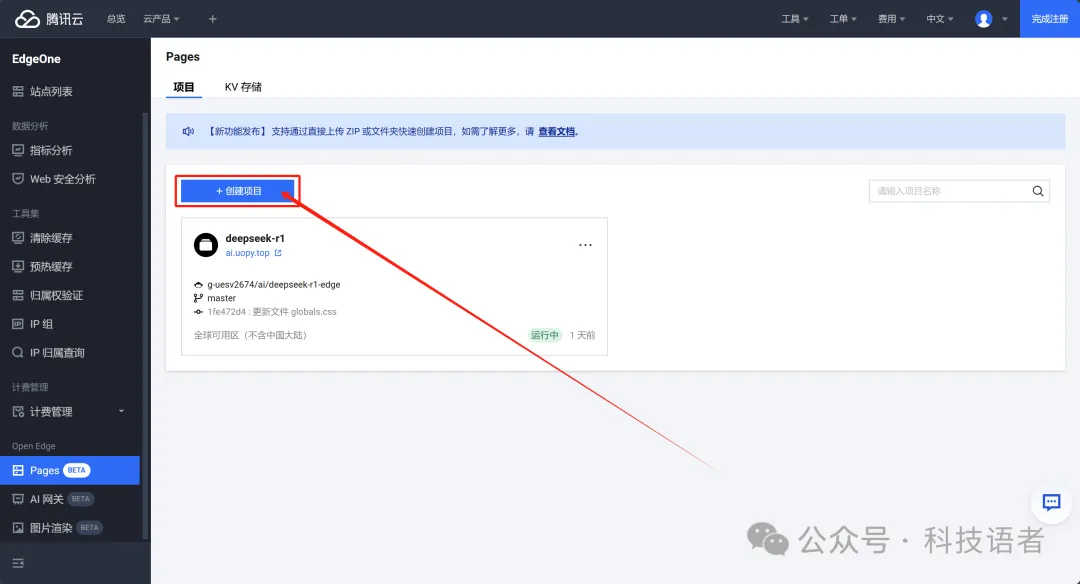This screenshot has width=1080, height=584.
Task: Click the plus icon in top bar
Action: (x=212, y=19)
